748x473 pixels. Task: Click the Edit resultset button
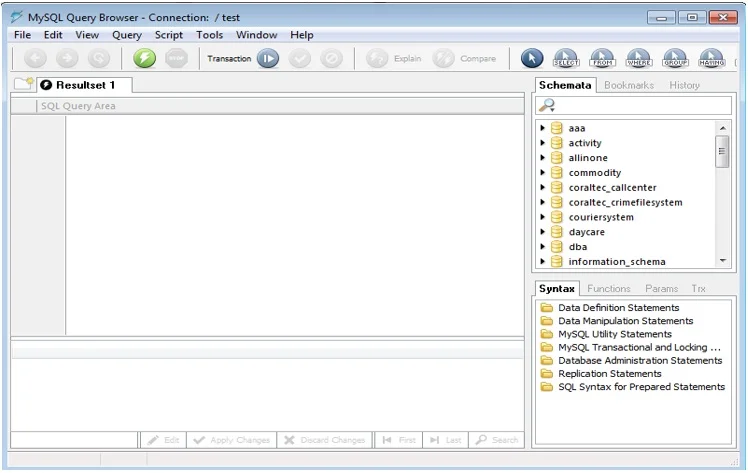point(163,440)
